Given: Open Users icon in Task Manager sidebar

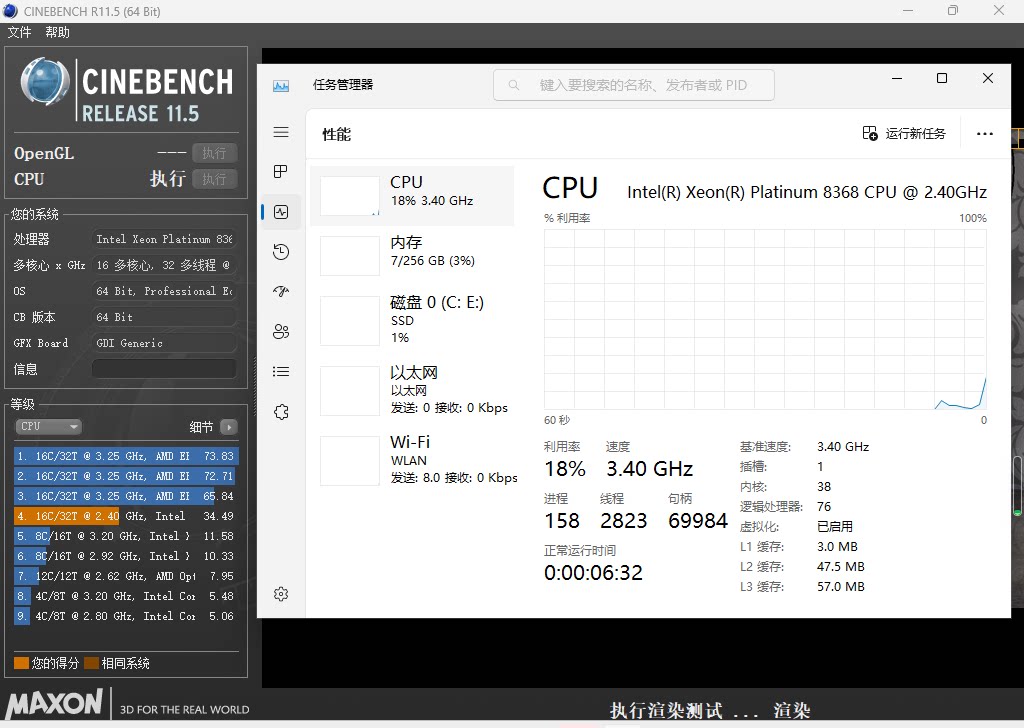Looking at the screenshot, I should tap(281, 332).
